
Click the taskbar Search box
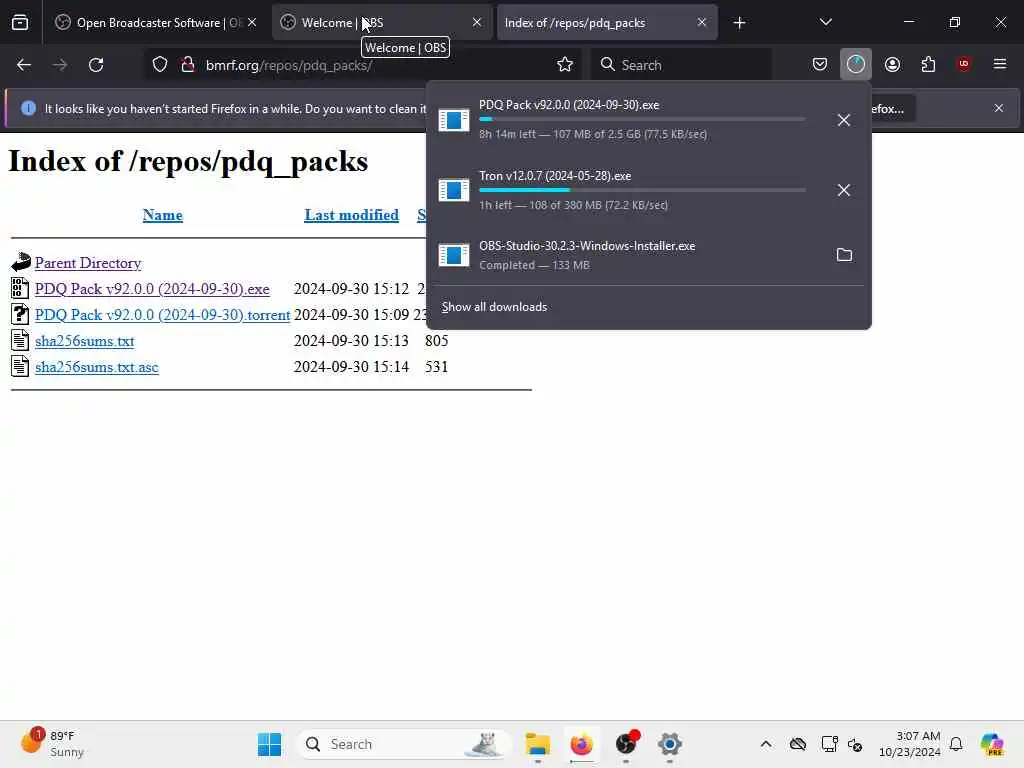point(404,744)
